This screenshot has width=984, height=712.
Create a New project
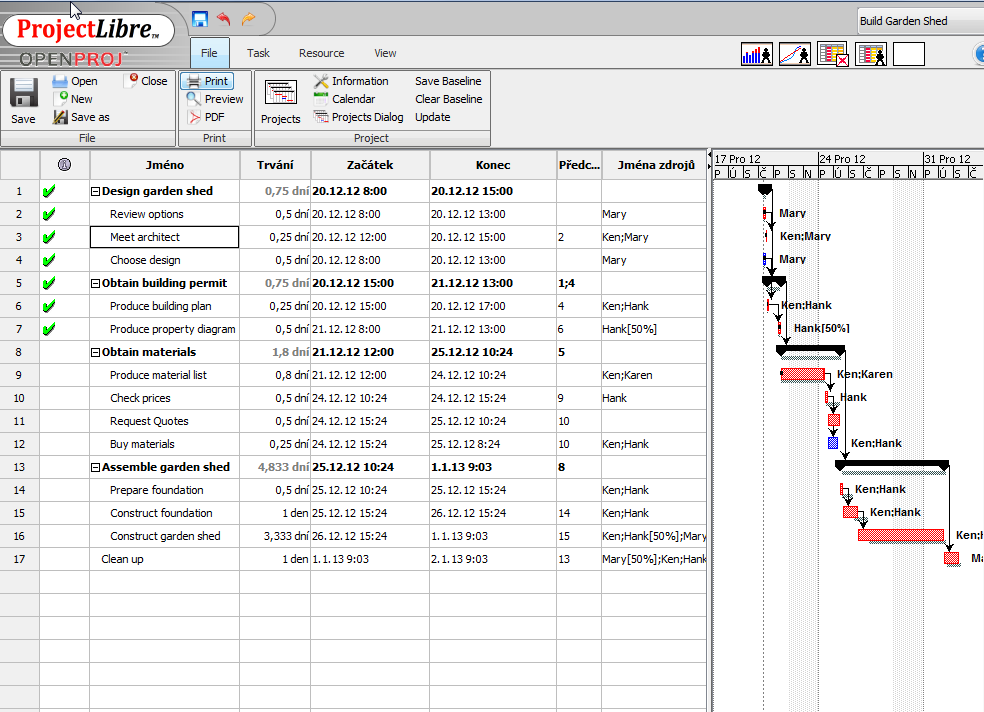[x=73, y=99]
